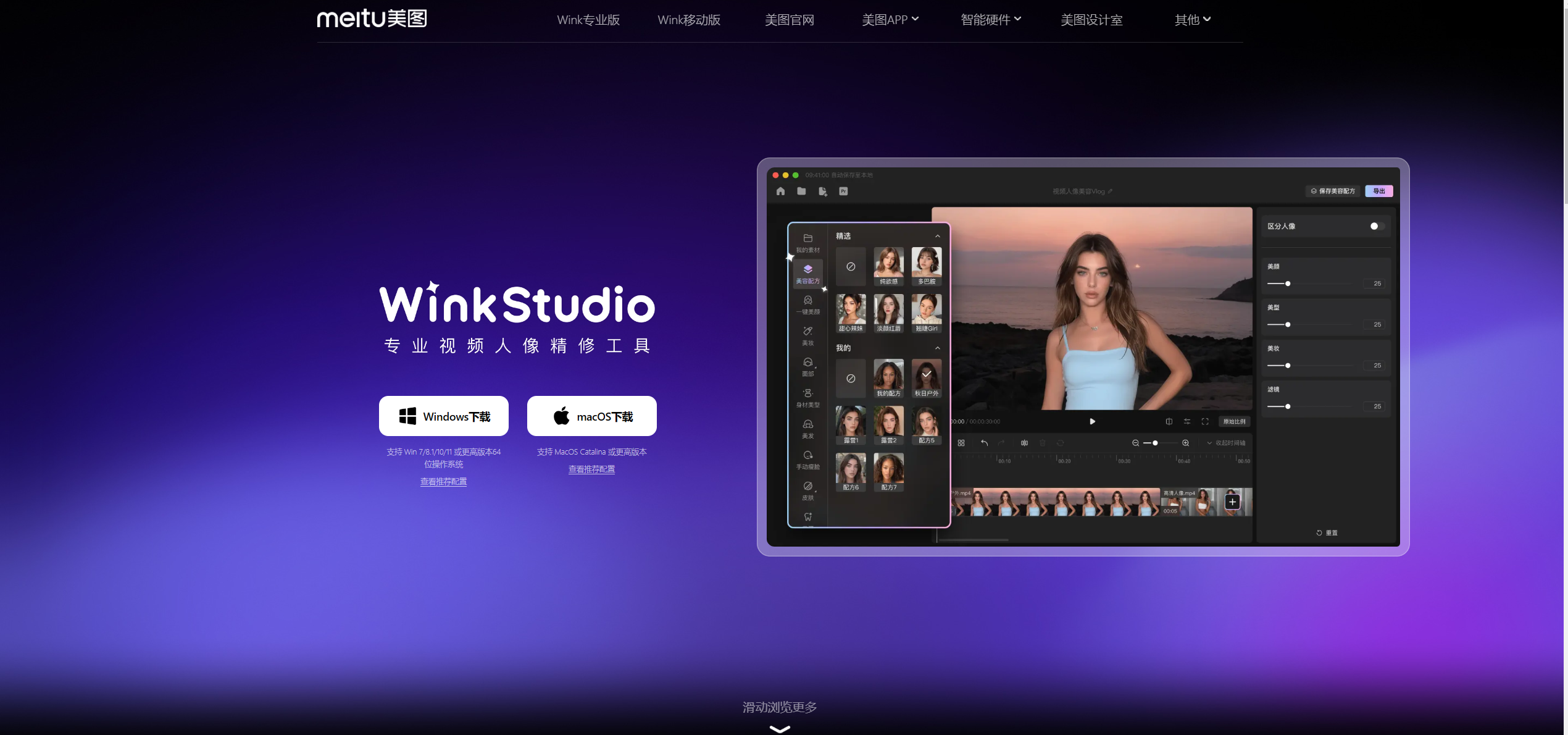The height and width of the screenshot is (735, 1568).
Task: Select the 纯欲感 preset thumbnail
Action: [888, 266]
